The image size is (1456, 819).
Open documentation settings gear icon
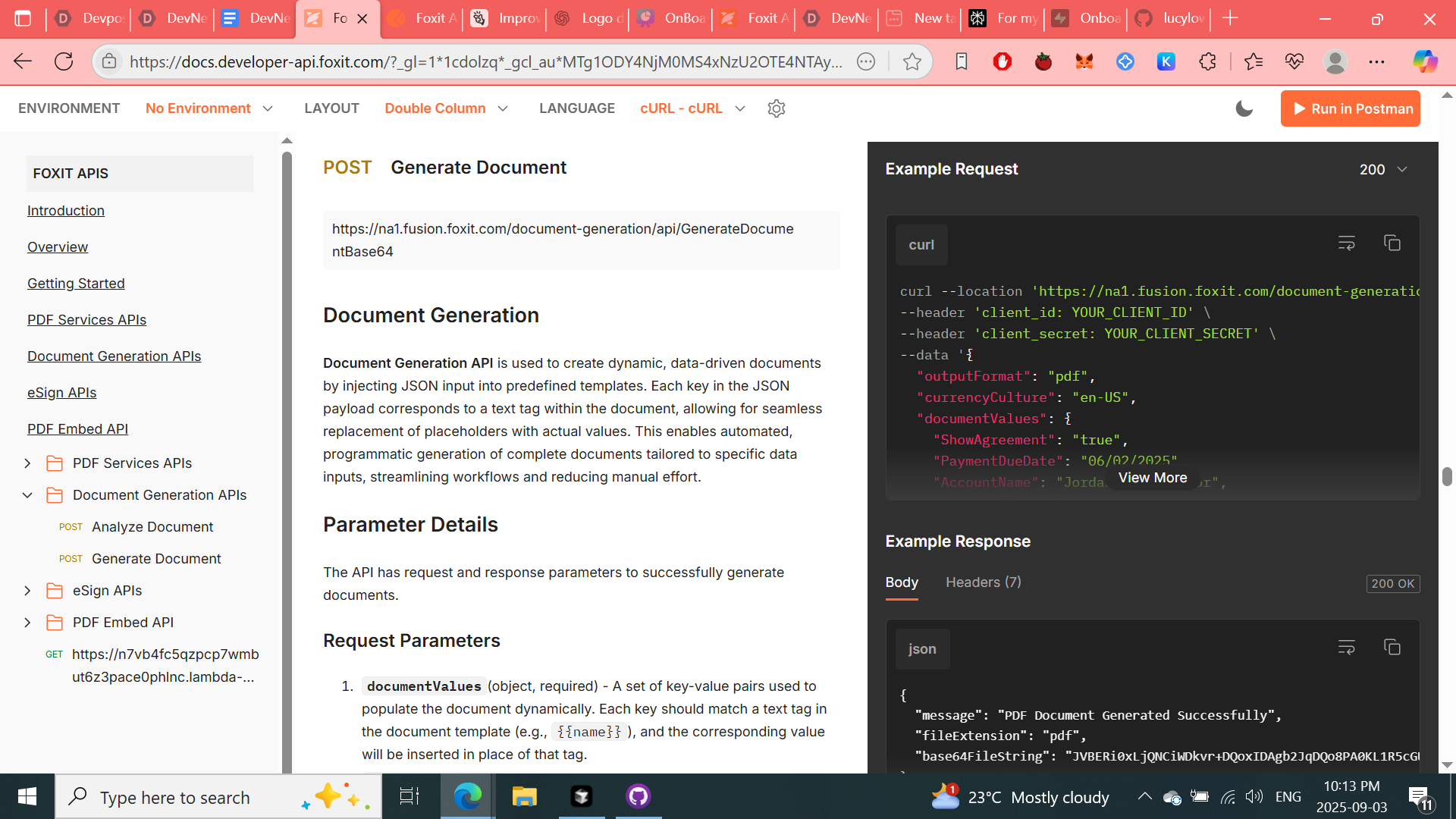pyautogui.click(x=776, y=108)
